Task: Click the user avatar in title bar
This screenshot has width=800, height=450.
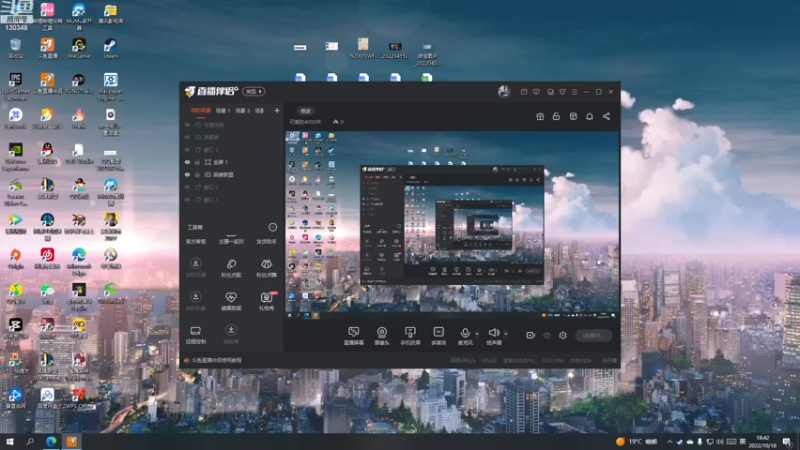Action: pyautogui.click(x=504, y=91)
